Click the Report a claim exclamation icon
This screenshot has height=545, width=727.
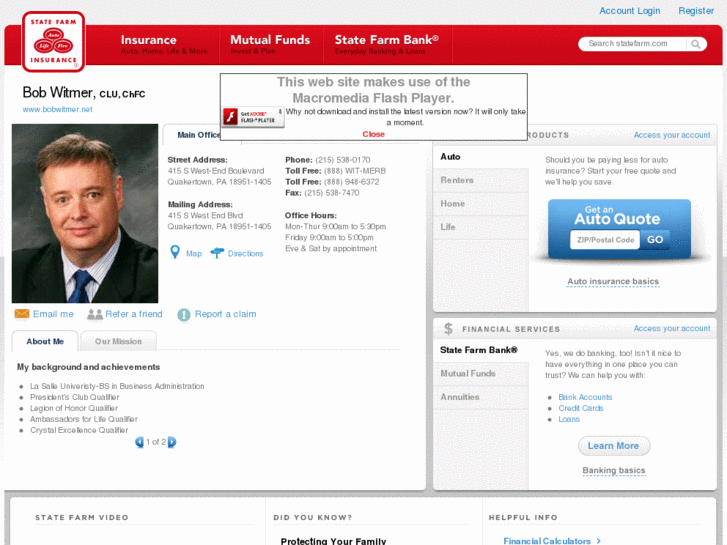pos(184,315)
